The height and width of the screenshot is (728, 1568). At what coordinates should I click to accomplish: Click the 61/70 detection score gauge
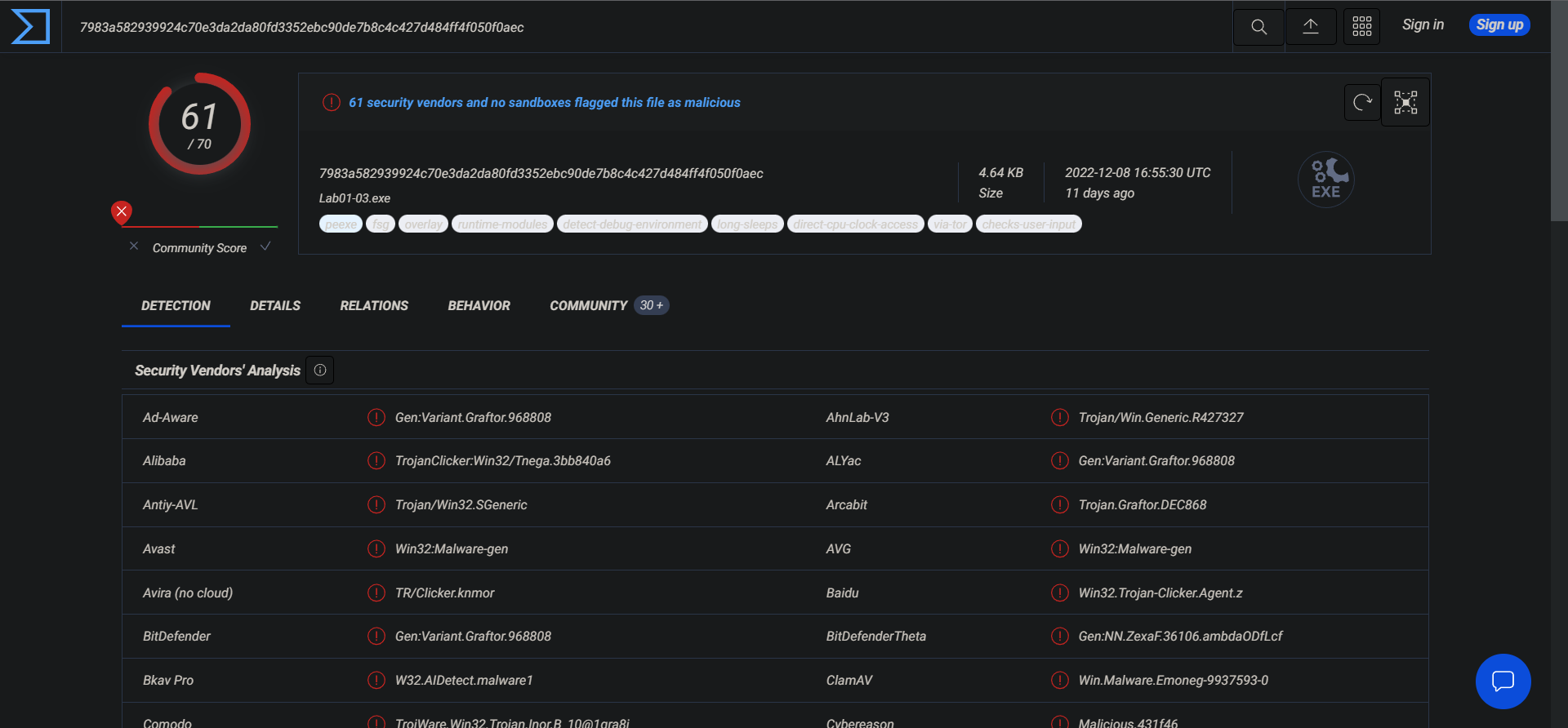pyautogui.click(x=199, y=124)
